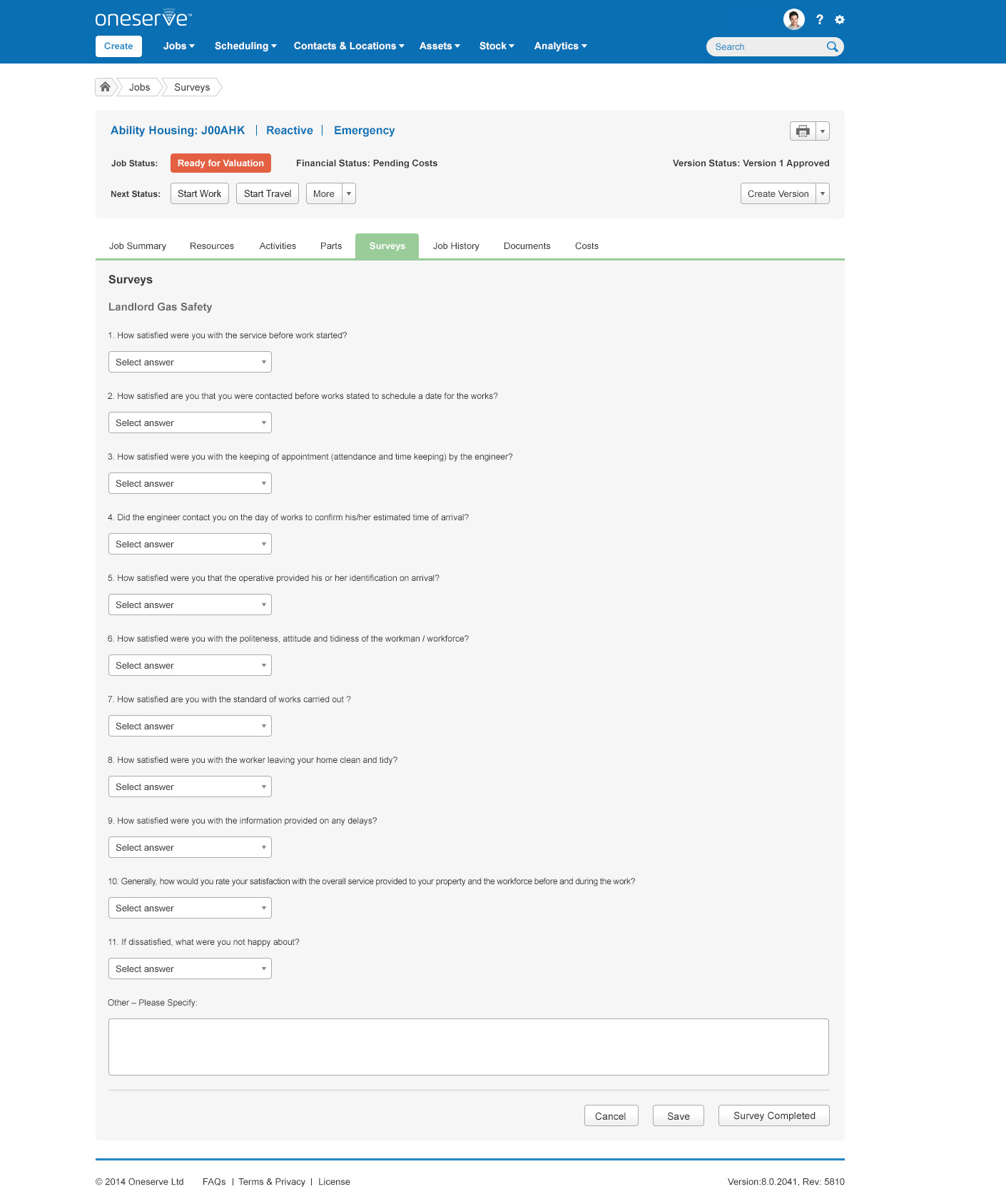This screenshot has height=1204, width=1006.
Task: Open answer dropdown for question 5
Action: click(x=190, y=604)
